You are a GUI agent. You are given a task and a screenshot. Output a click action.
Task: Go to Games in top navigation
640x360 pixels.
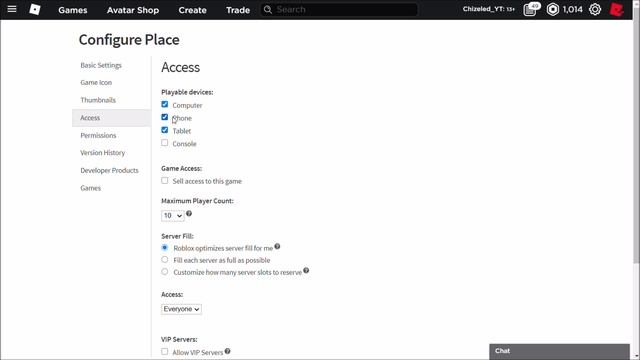(x=73, y=10)
